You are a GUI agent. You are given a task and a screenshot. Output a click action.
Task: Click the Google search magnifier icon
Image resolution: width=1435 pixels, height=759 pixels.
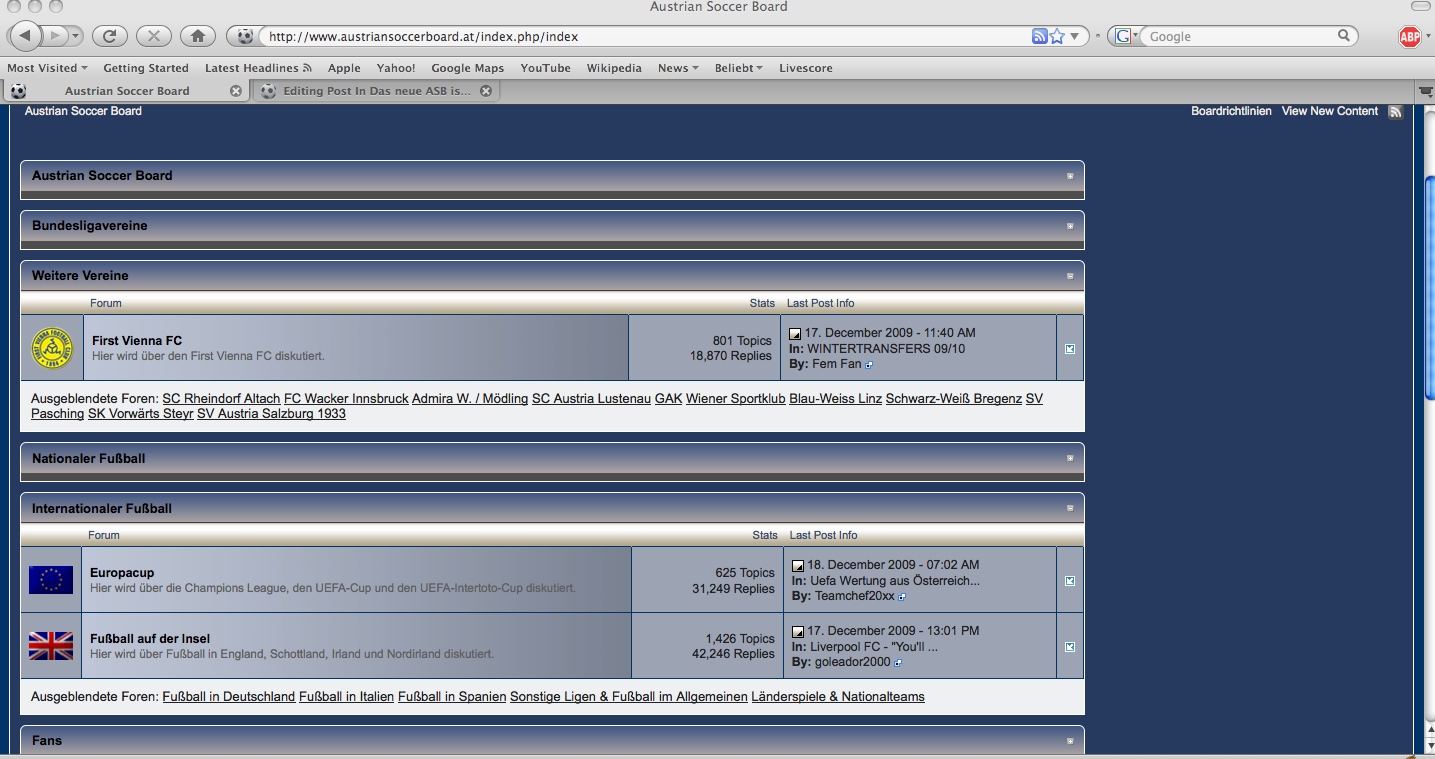coord(1344,36)
